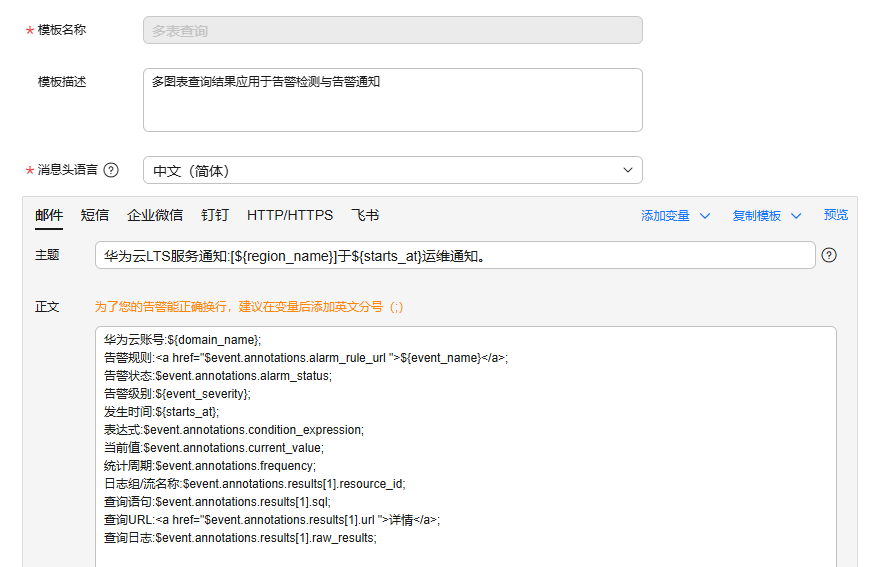Click the 统计周期 frequency line
Screen dimensions: 875x567
(x=210, y=465)
